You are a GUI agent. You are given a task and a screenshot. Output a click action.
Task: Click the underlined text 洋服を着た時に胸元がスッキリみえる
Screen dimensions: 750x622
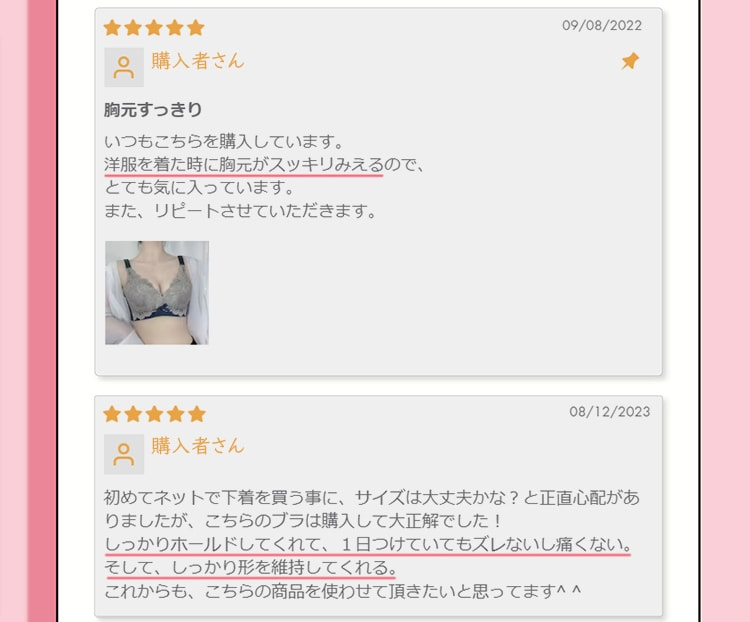pyautogui.click(x=244, y=165)
